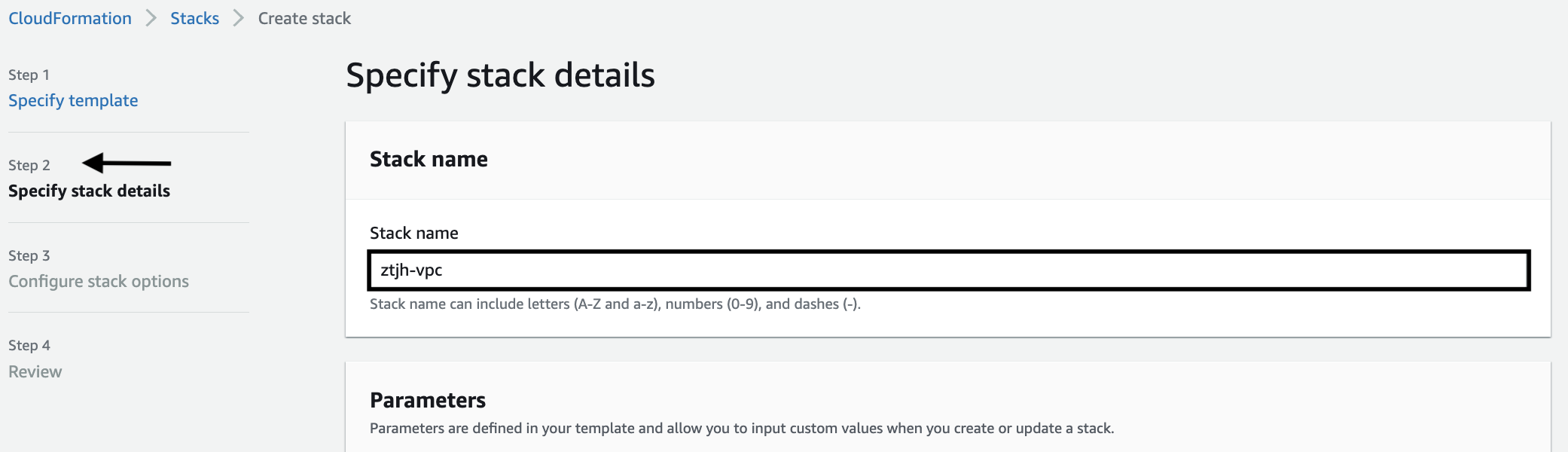
Task: Select the Review step in sidebar
Action: click(35, 371)
